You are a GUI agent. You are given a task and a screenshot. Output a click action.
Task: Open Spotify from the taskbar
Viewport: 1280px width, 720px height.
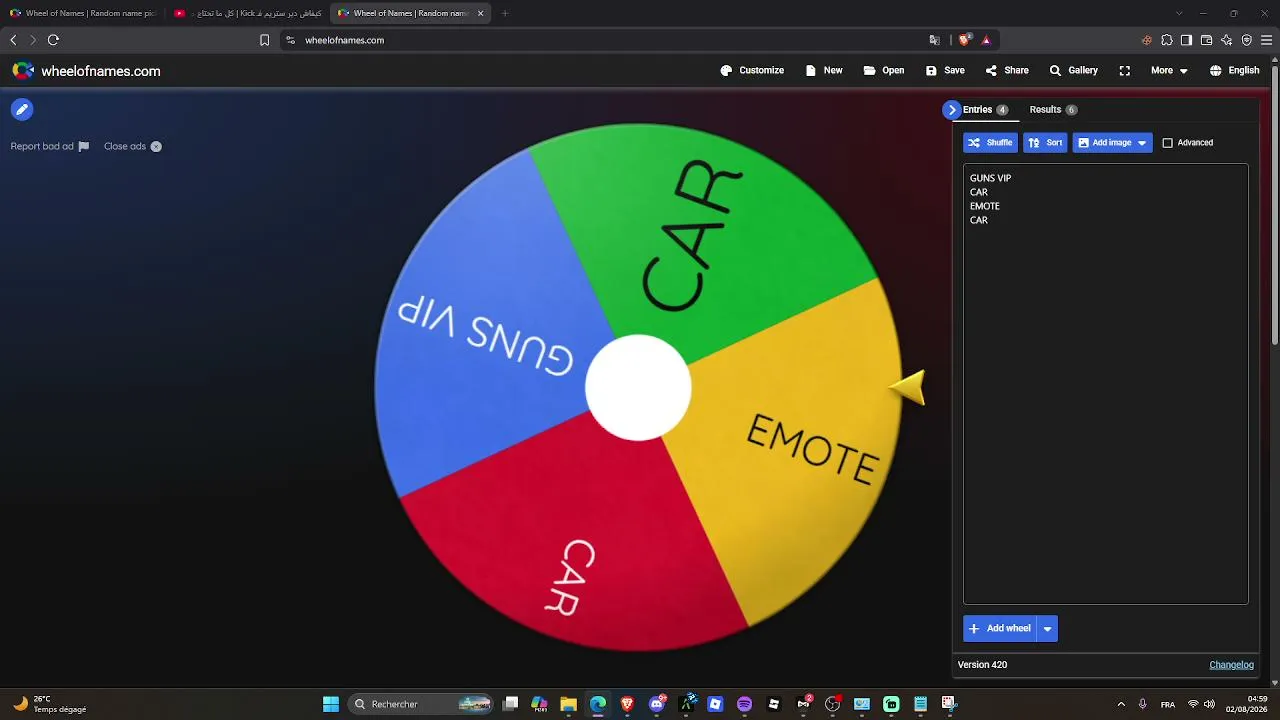tap(744, 704)
